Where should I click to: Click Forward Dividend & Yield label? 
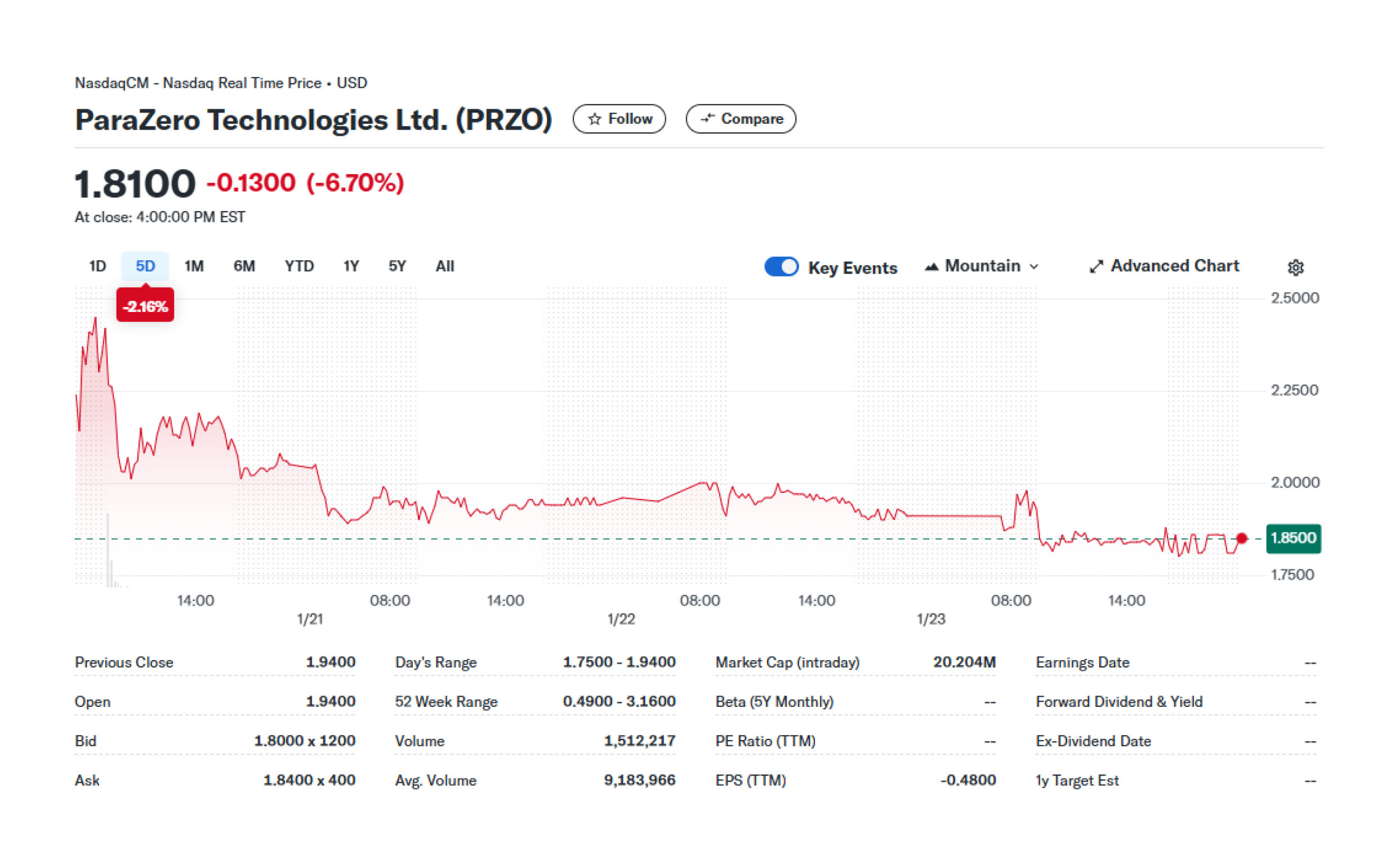pyautogui.click(x=1119, y=702)
